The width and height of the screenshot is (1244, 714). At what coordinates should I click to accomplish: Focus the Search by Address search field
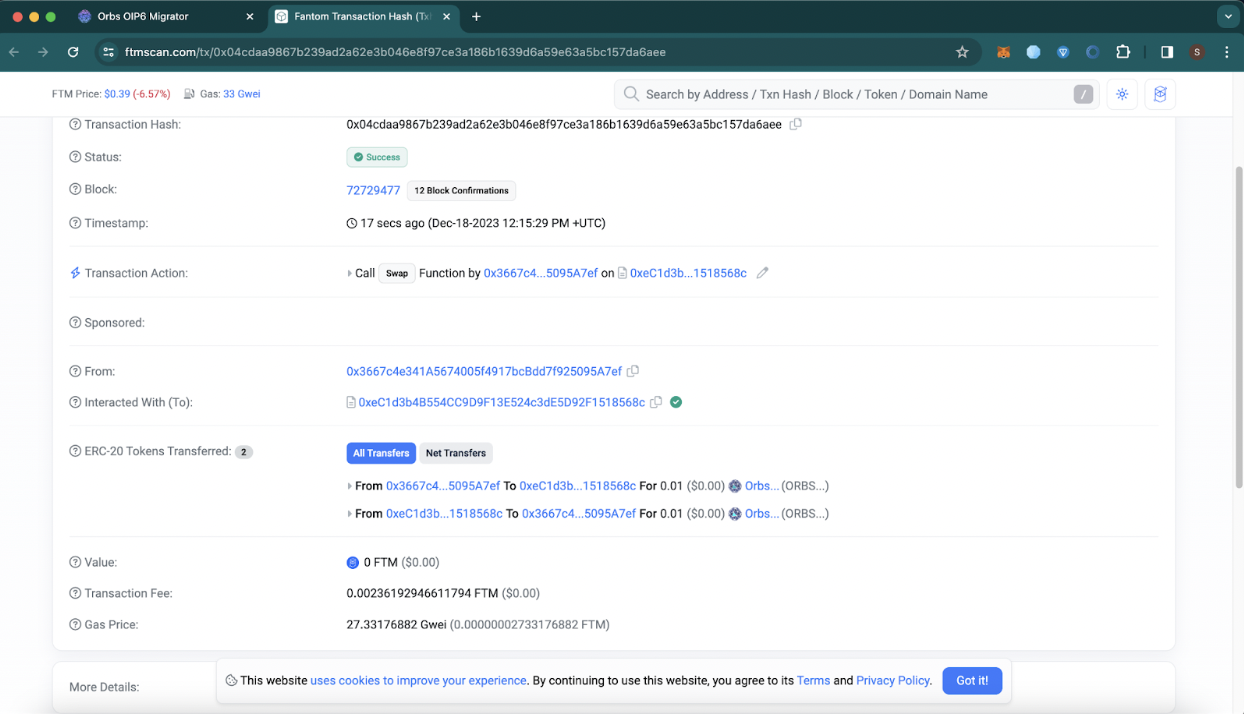coord(856,94)
